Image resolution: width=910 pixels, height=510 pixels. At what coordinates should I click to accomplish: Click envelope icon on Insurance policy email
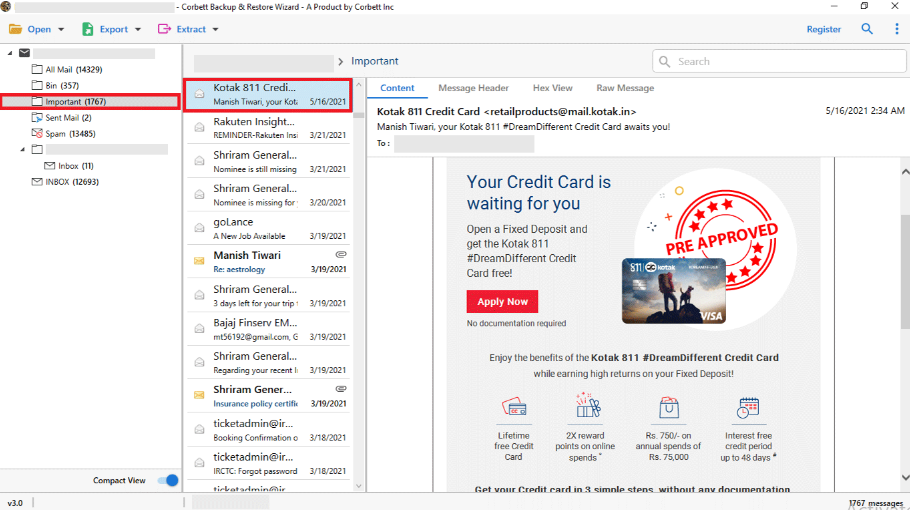[x=199, y=395]
